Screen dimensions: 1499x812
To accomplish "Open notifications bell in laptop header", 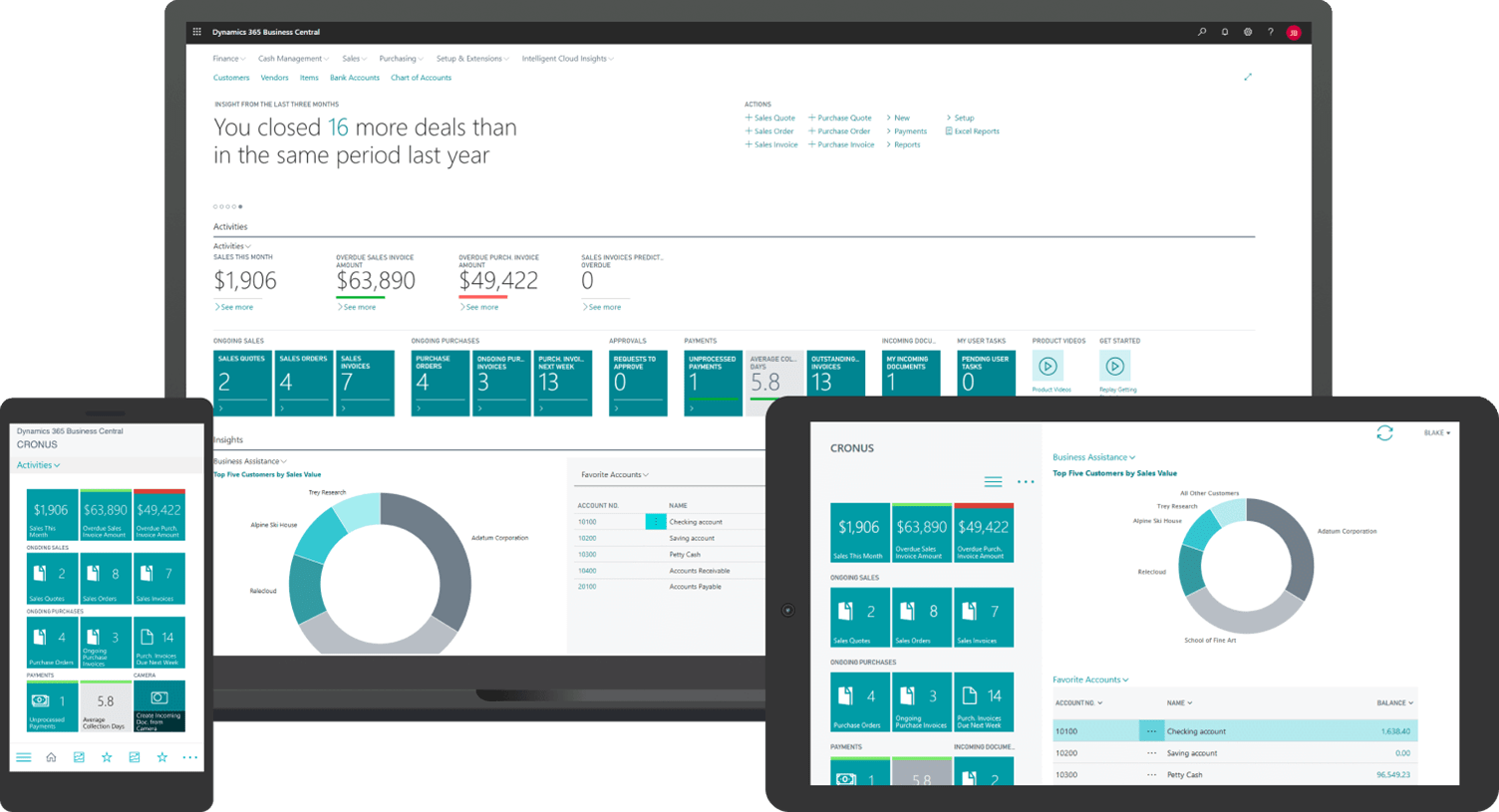I will coord(1225,32).
